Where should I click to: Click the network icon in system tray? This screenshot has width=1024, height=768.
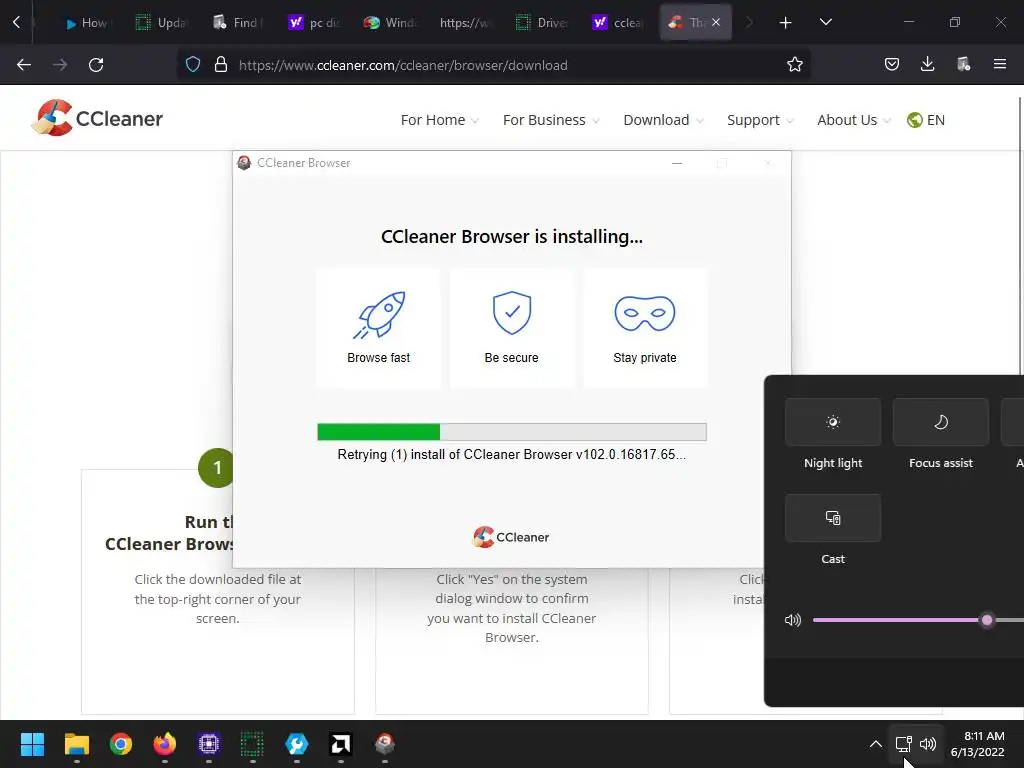903,744
